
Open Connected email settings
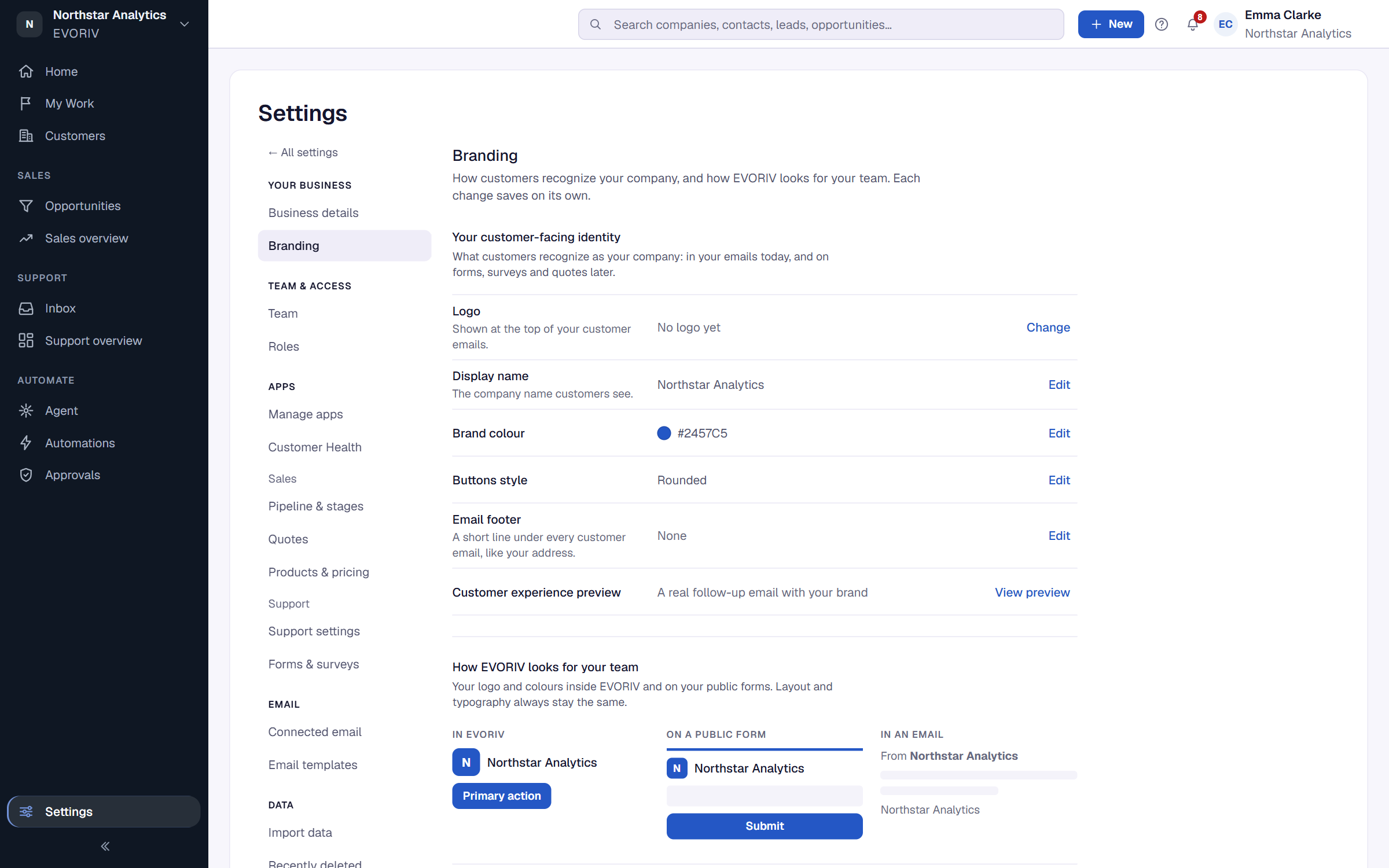click(344, 732)
